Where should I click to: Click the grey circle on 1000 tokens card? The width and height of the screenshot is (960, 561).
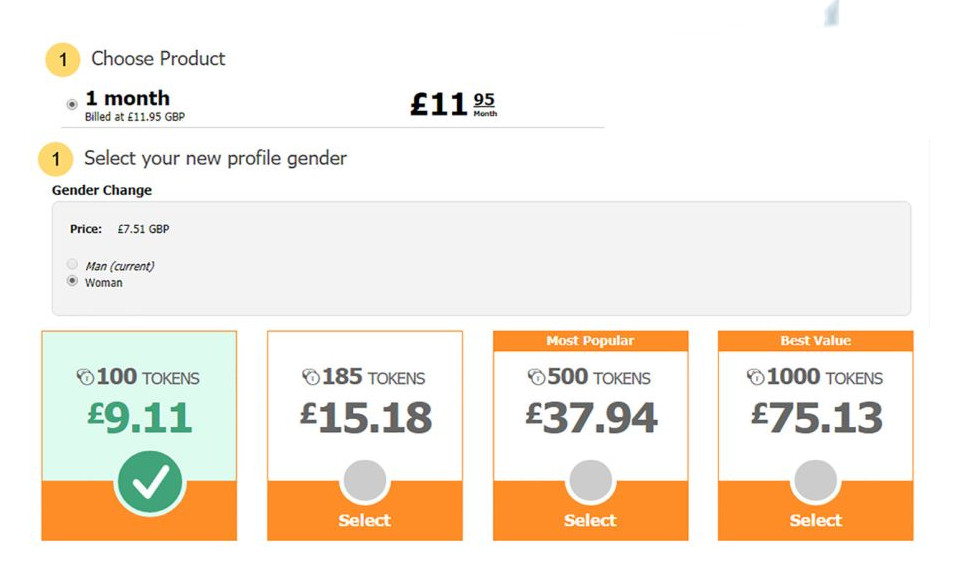(x=815, y=482)
